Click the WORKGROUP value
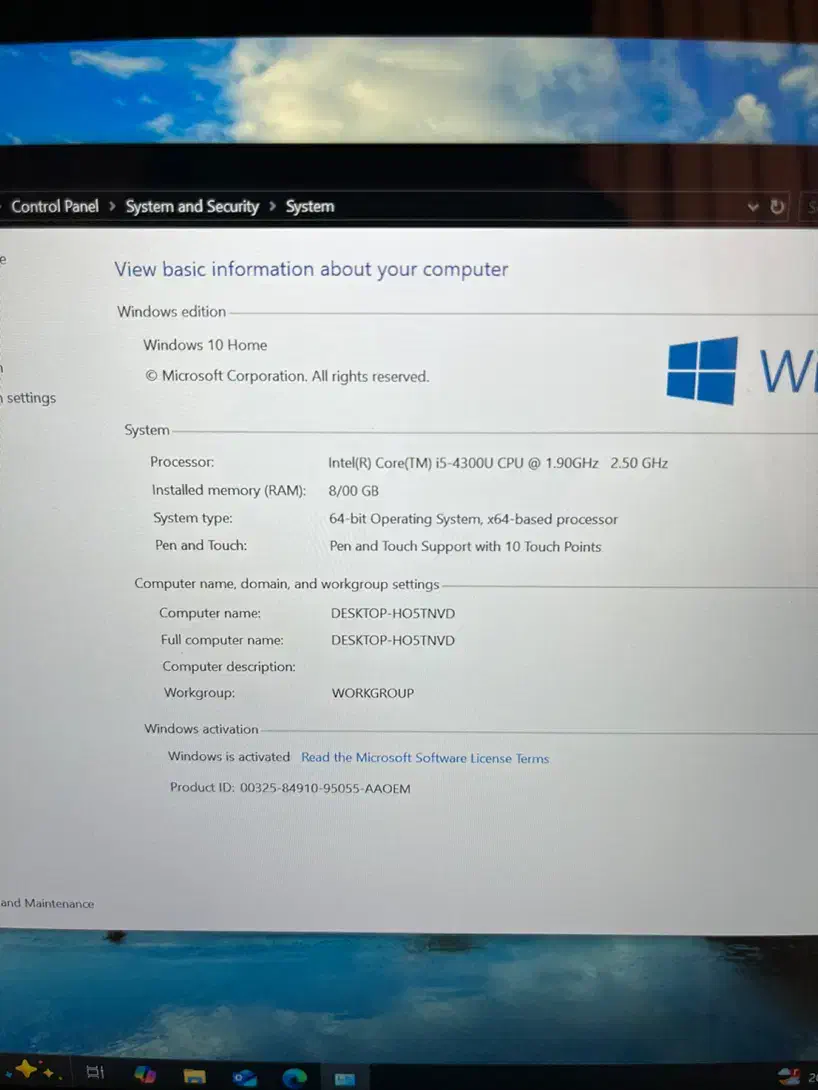Screen dimensions: 818x1090 click(373, 693)
